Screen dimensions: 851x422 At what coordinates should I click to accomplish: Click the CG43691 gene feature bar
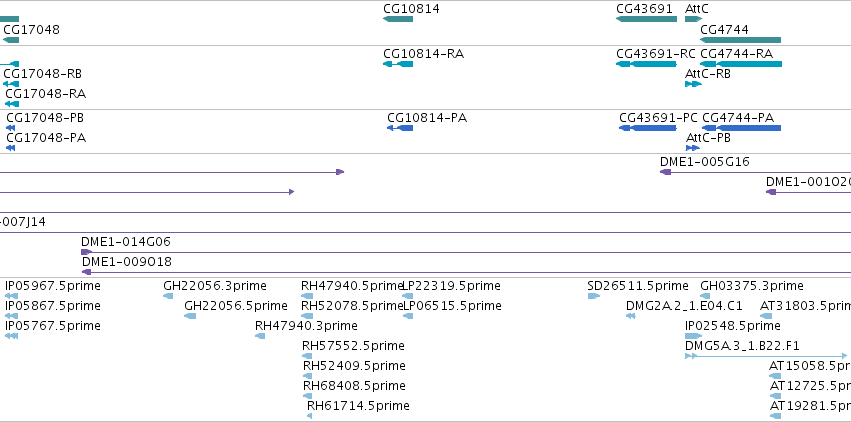coord(646,19)
